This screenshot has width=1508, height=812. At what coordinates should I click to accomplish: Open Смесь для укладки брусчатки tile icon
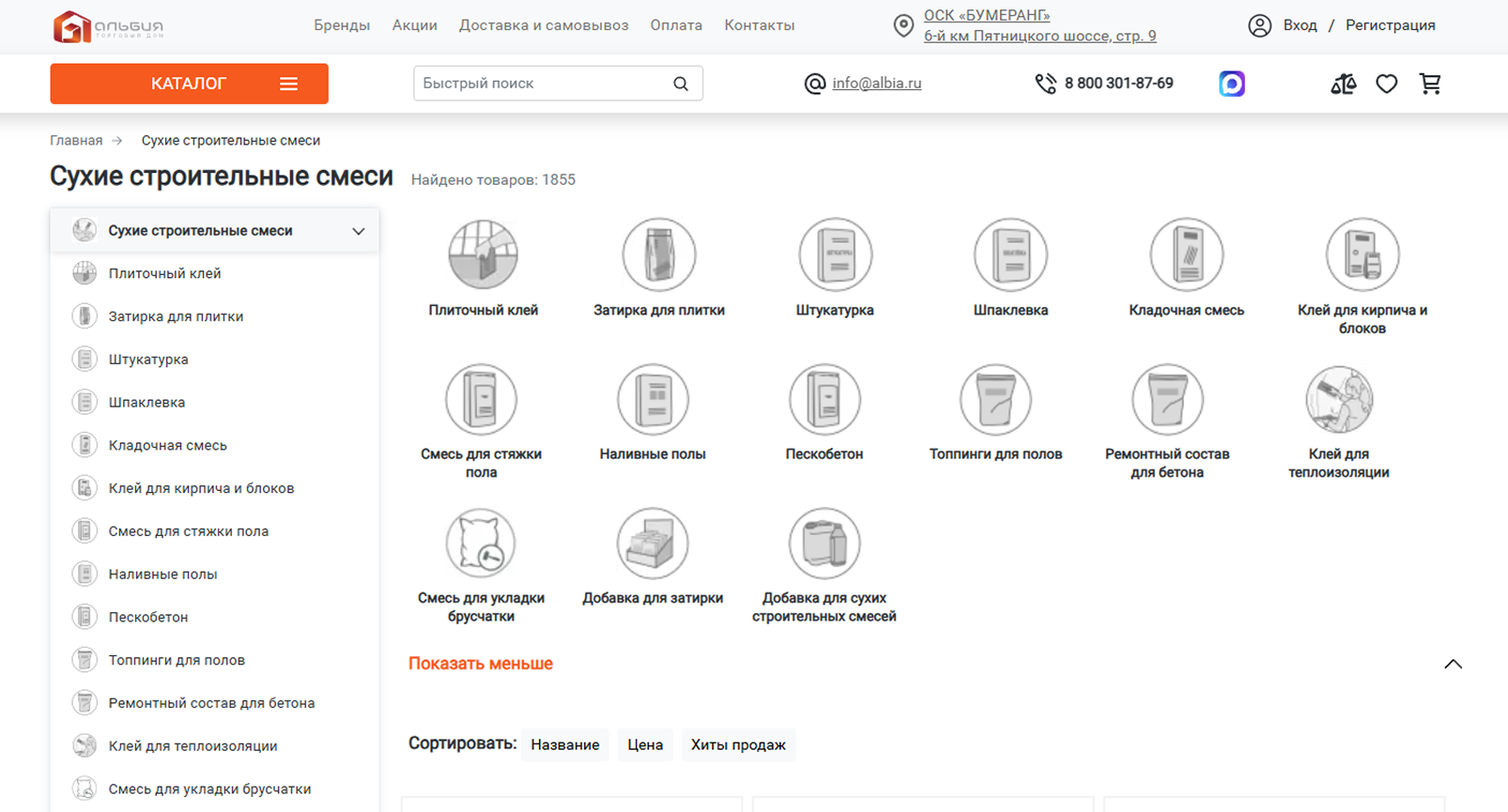tap(481, 544)
